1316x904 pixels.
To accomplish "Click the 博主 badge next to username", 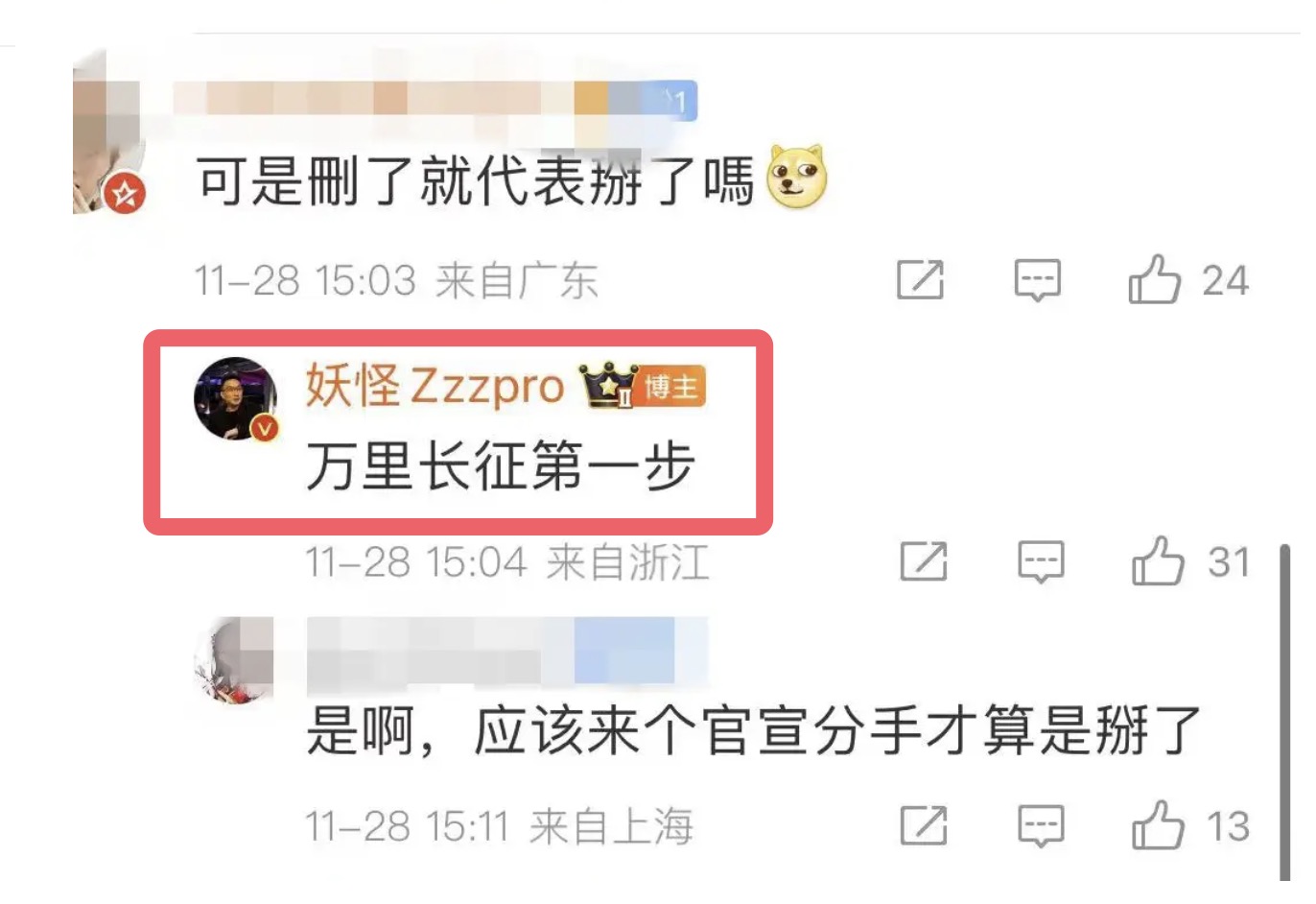I will tap(671, 387).
